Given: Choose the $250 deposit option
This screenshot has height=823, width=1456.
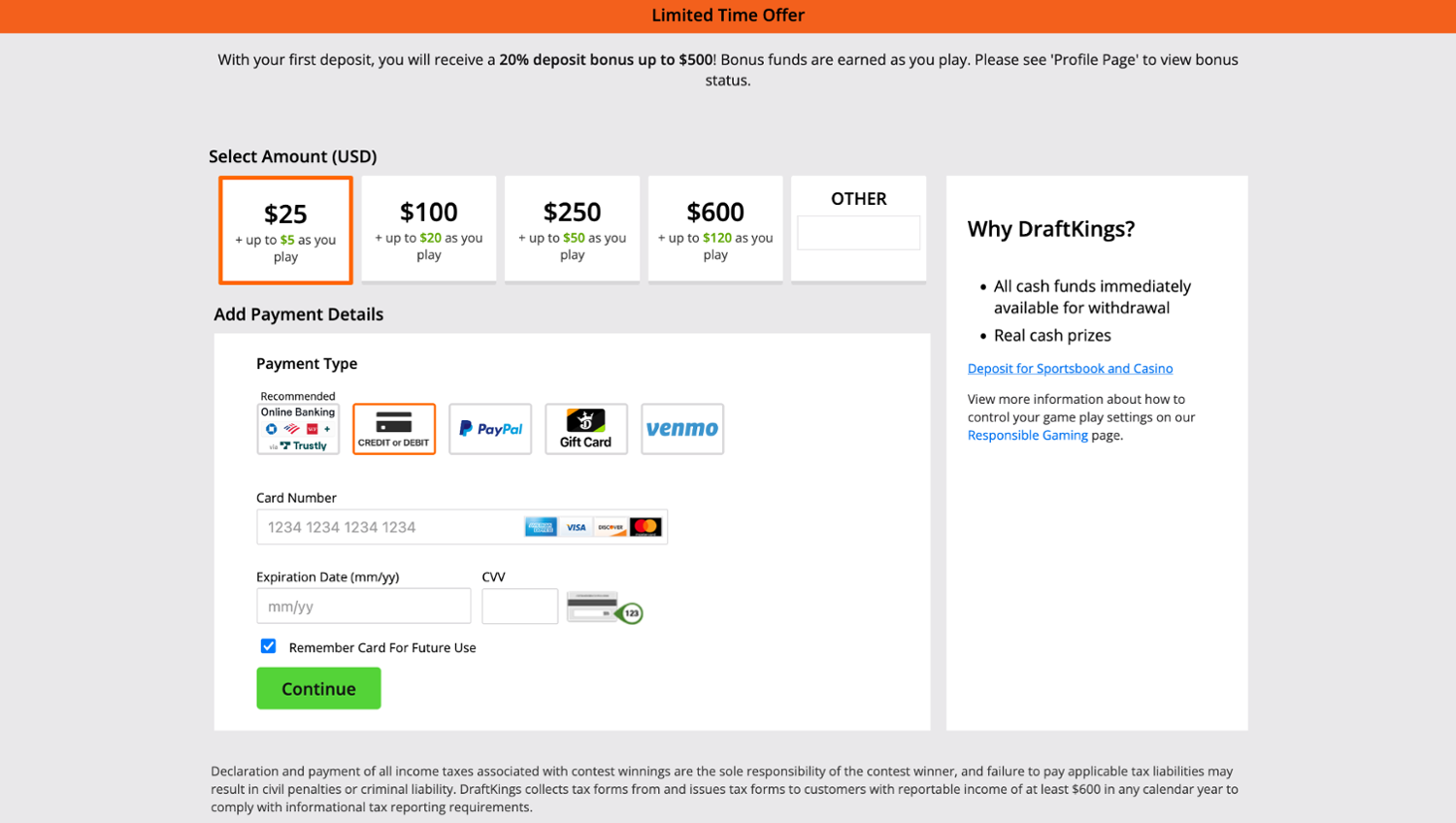Looking at the screenshot, I should pyautogui.click(x=572, y=229).
